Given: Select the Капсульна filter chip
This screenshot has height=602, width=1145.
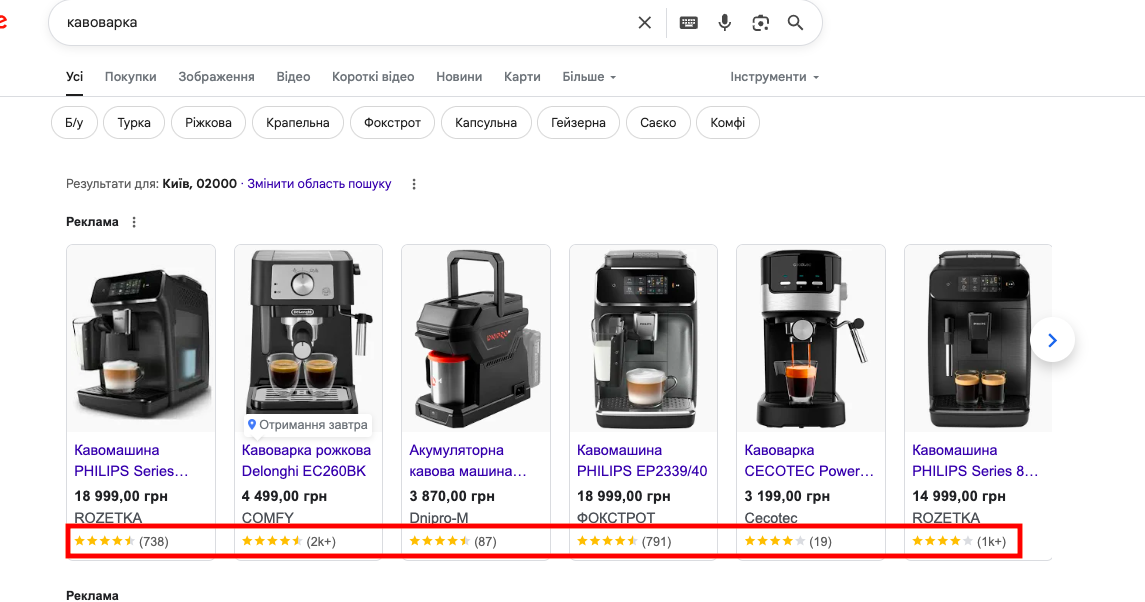Looking at the screenshot, I should coord(486,123).
